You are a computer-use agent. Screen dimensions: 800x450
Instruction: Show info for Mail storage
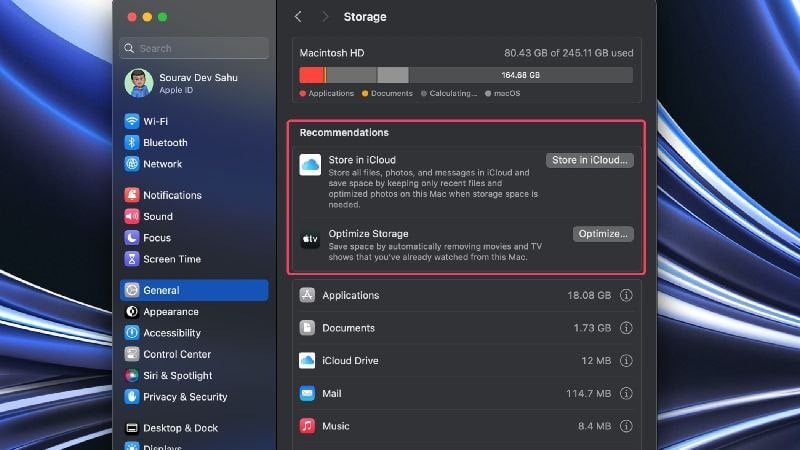tap(626, 393)
